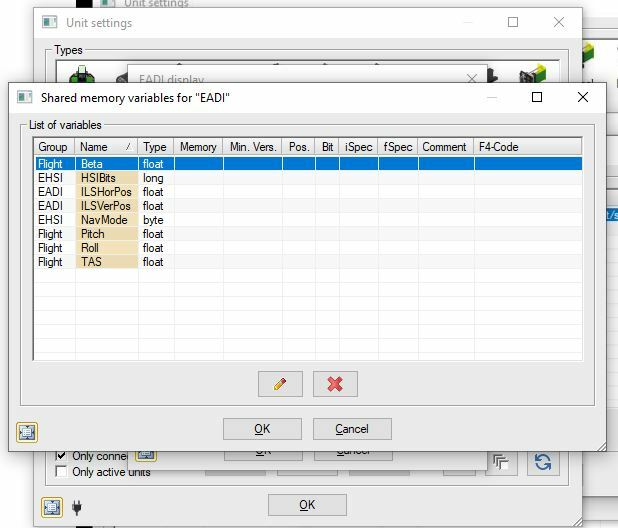Click the iSpec column header

[358, 147]
